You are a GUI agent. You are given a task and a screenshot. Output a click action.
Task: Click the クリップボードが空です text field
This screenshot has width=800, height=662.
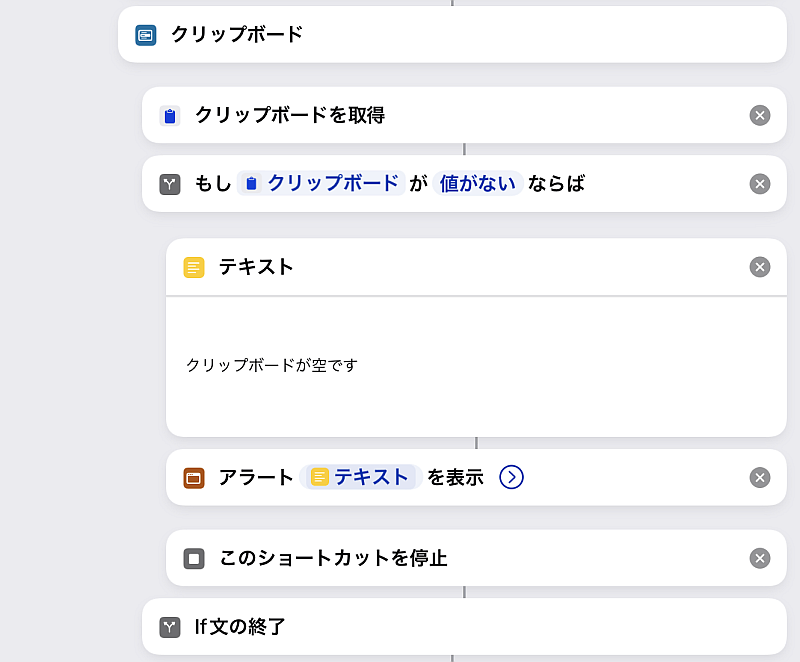pos(272,365)
